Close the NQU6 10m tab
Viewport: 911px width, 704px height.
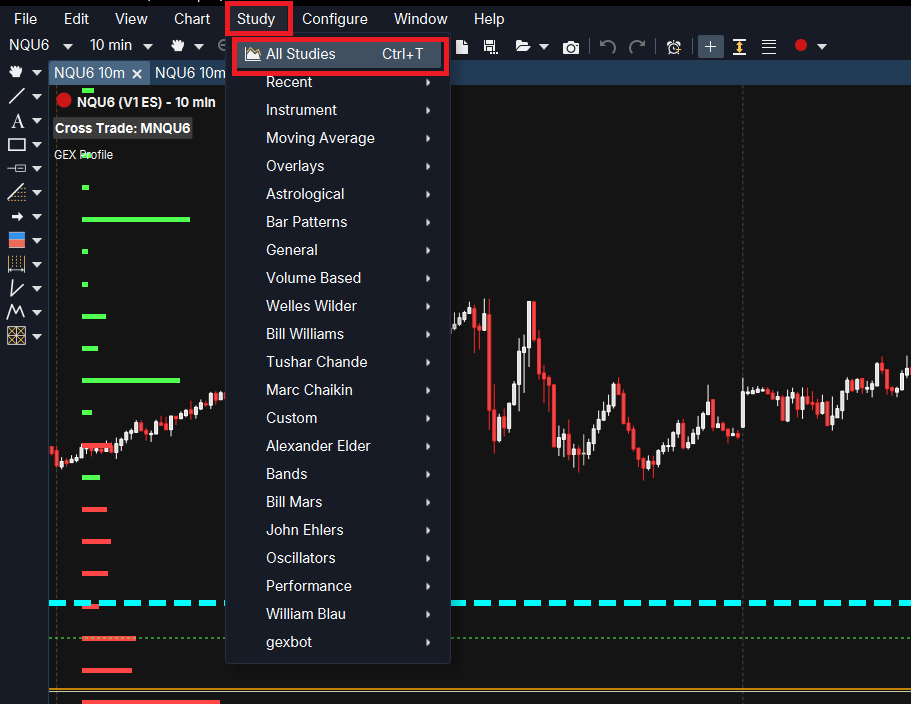click(x=137, y=74)
